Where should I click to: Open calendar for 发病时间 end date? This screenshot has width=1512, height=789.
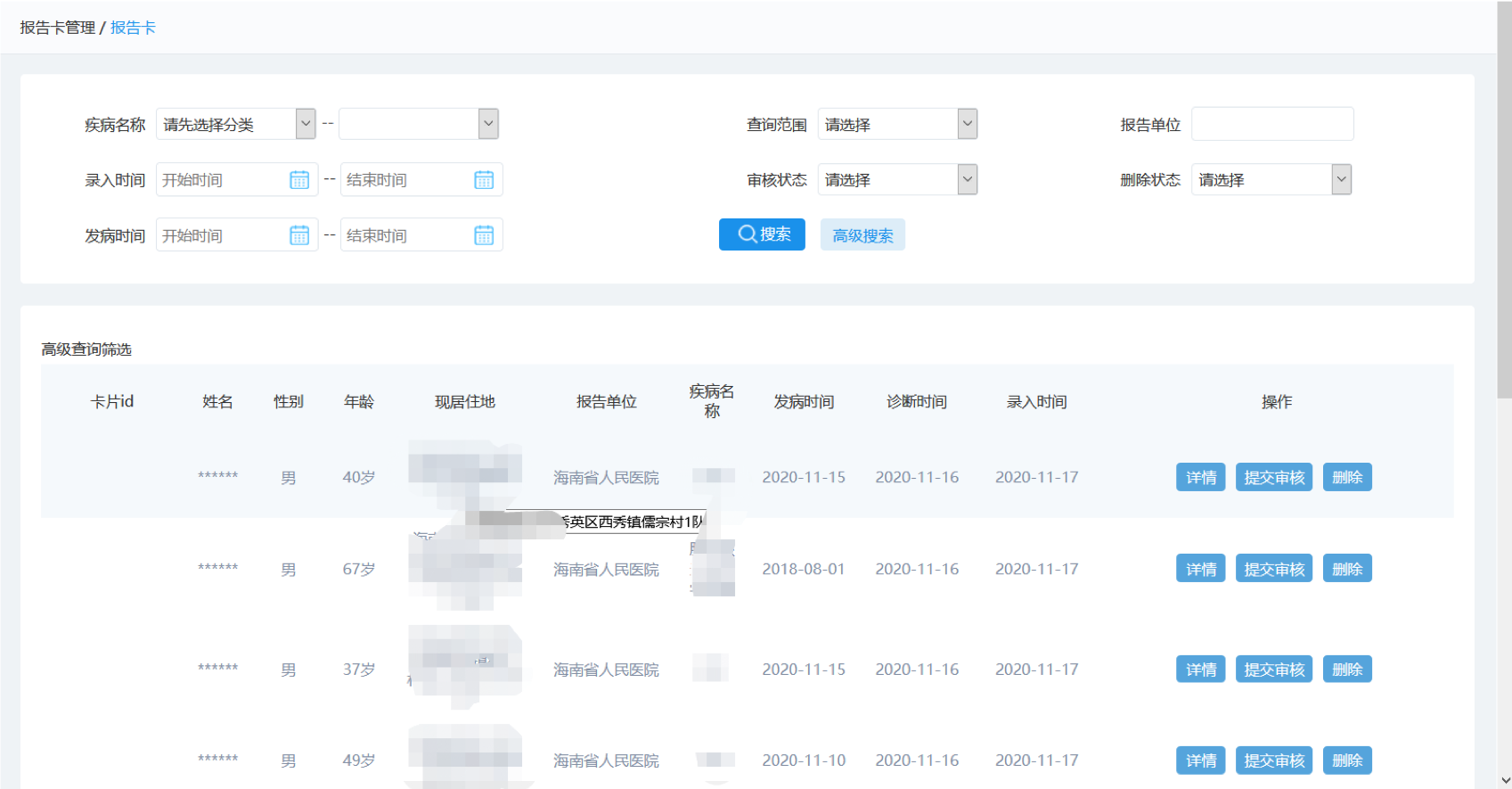tap(484, 235)
